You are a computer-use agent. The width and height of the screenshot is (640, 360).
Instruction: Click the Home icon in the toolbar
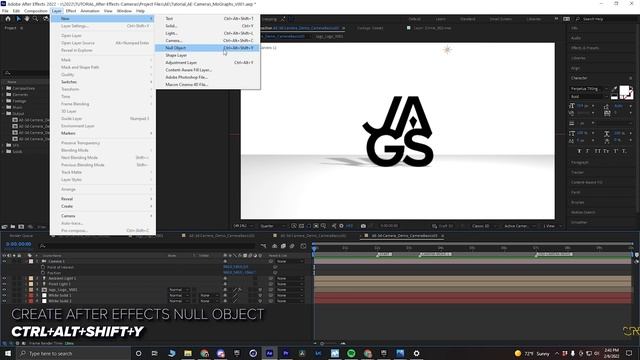(7, 19)
